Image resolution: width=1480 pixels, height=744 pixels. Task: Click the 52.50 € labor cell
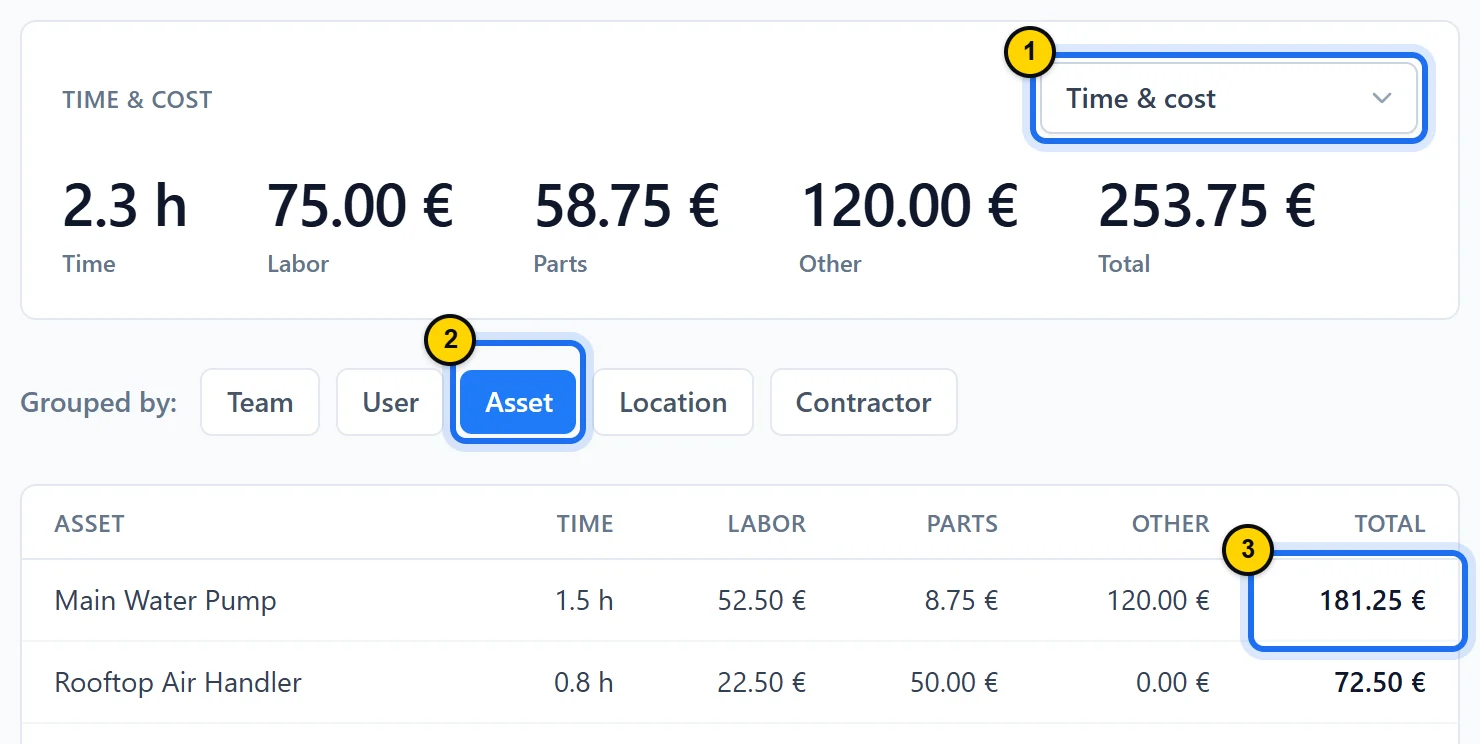pyautogui.click(x=762, y=601)
